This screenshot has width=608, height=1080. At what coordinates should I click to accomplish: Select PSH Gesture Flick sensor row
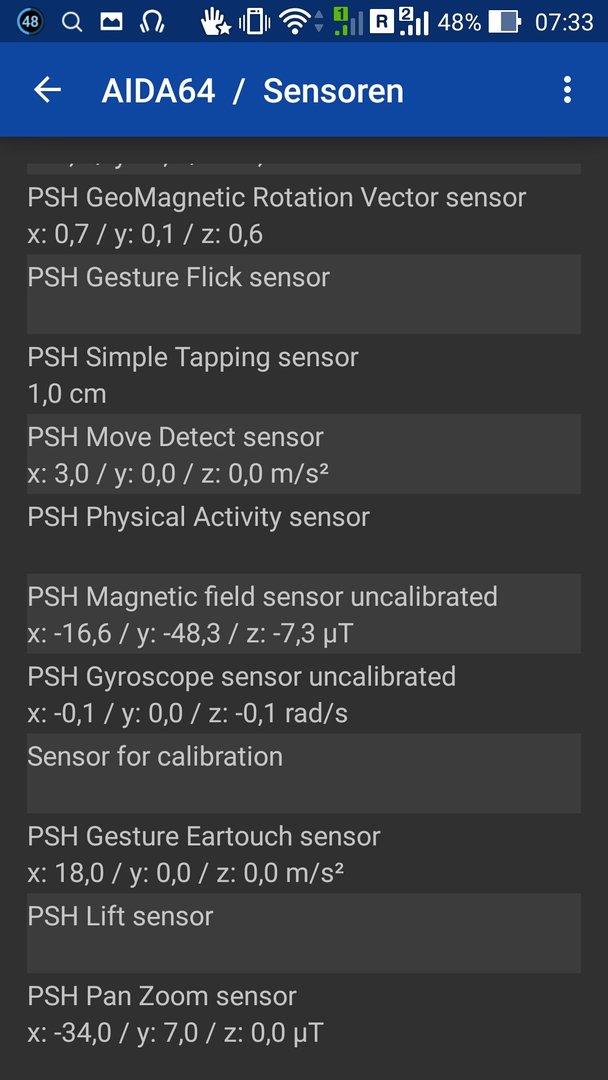click(x=304, y=295)
